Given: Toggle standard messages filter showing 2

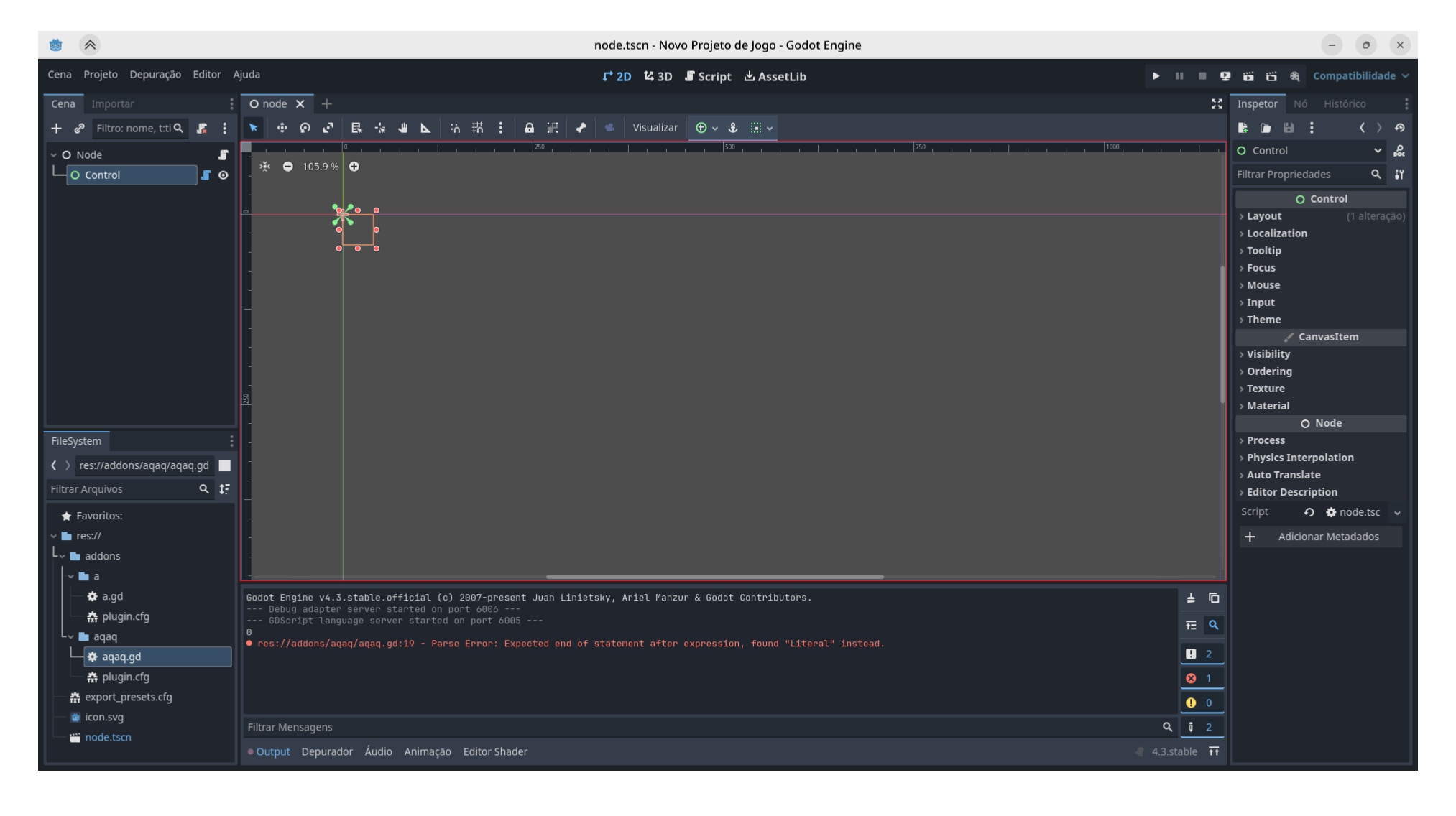Looking at the screenshot, I should click(1202, 654).
